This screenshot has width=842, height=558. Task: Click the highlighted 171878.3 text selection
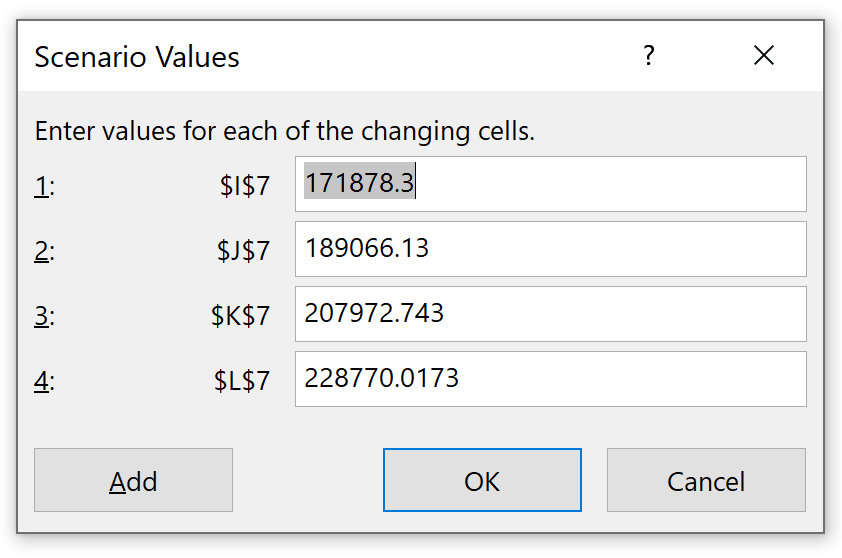[x=359, y=184]
